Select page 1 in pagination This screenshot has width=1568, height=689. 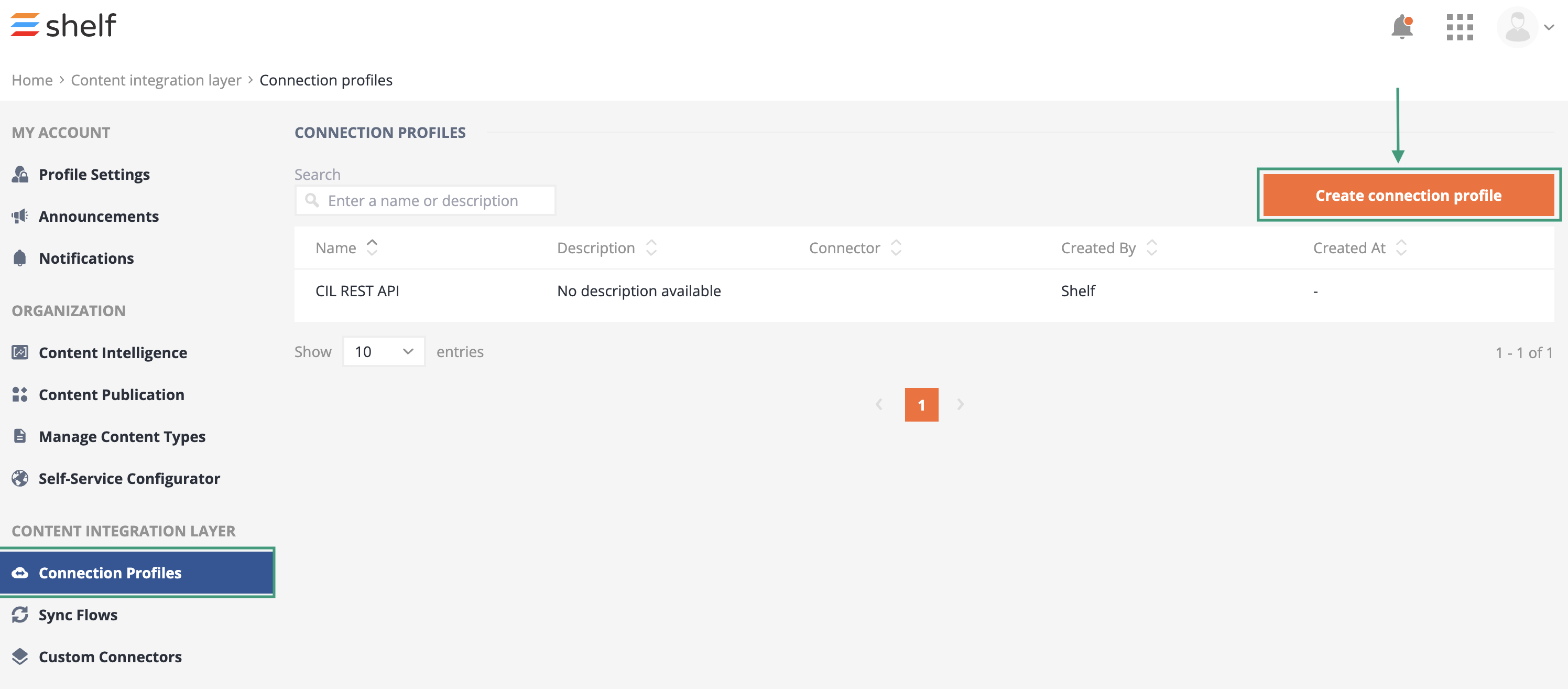click(x=921, y=404)
